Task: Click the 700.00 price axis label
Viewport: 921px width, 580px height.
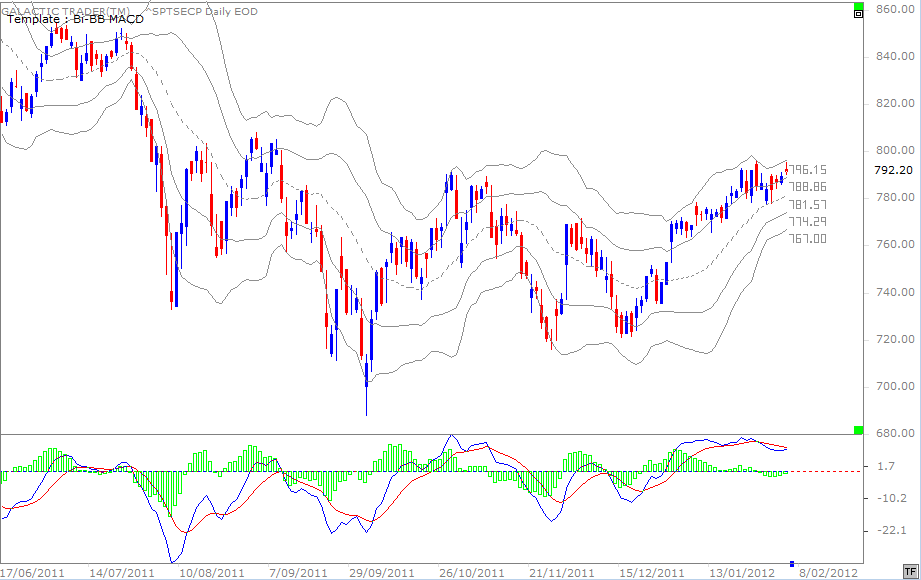Action: 895,386
